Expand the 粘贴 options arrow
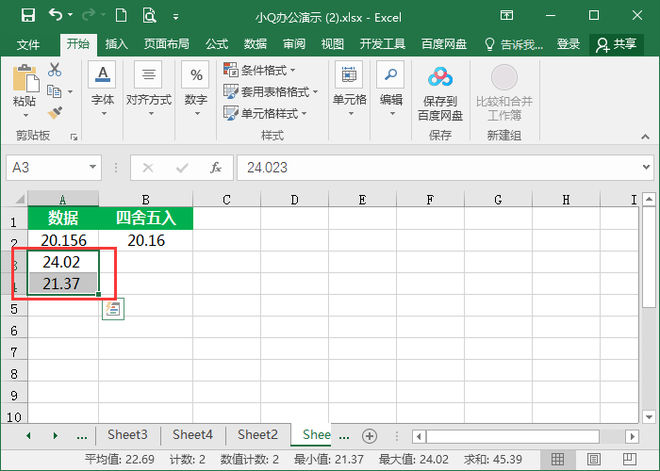Image resolution: width=660 pixels, height=471 pixels. pos(25,115)
